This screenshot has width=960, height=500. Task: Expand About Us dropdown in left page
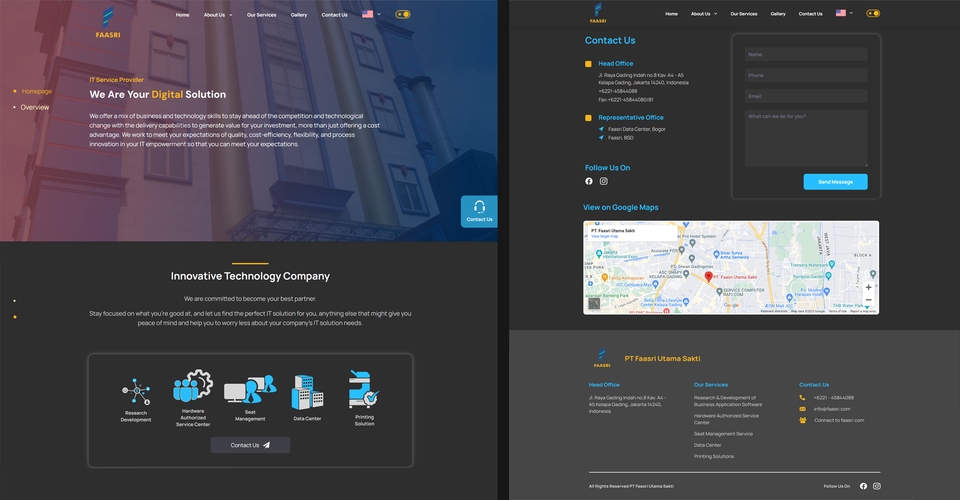click(218, 15)
